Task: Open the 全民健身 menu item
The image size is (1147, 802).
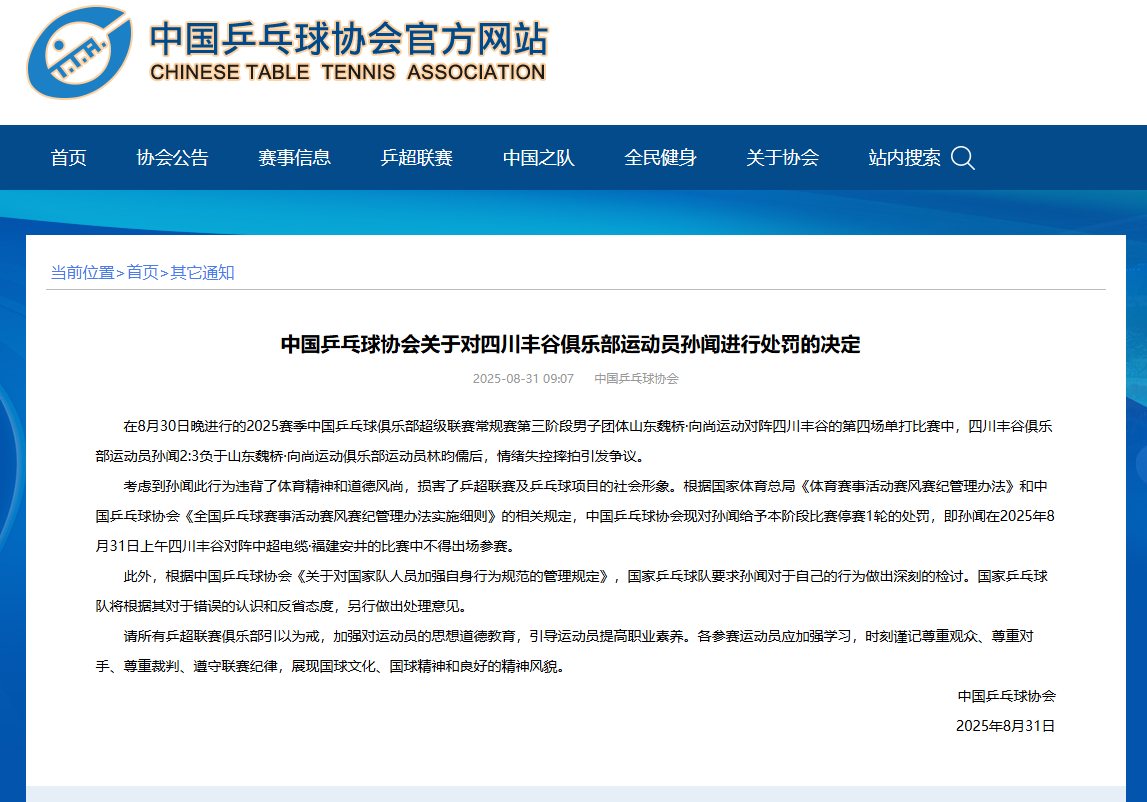Action: click(661, 158)
